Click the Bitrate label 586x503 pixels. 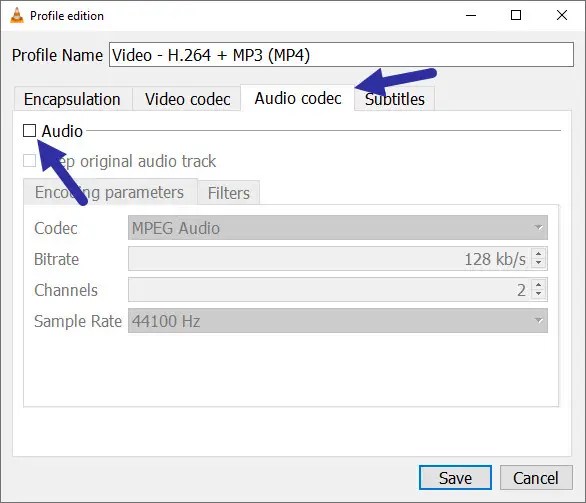point(56,259)
